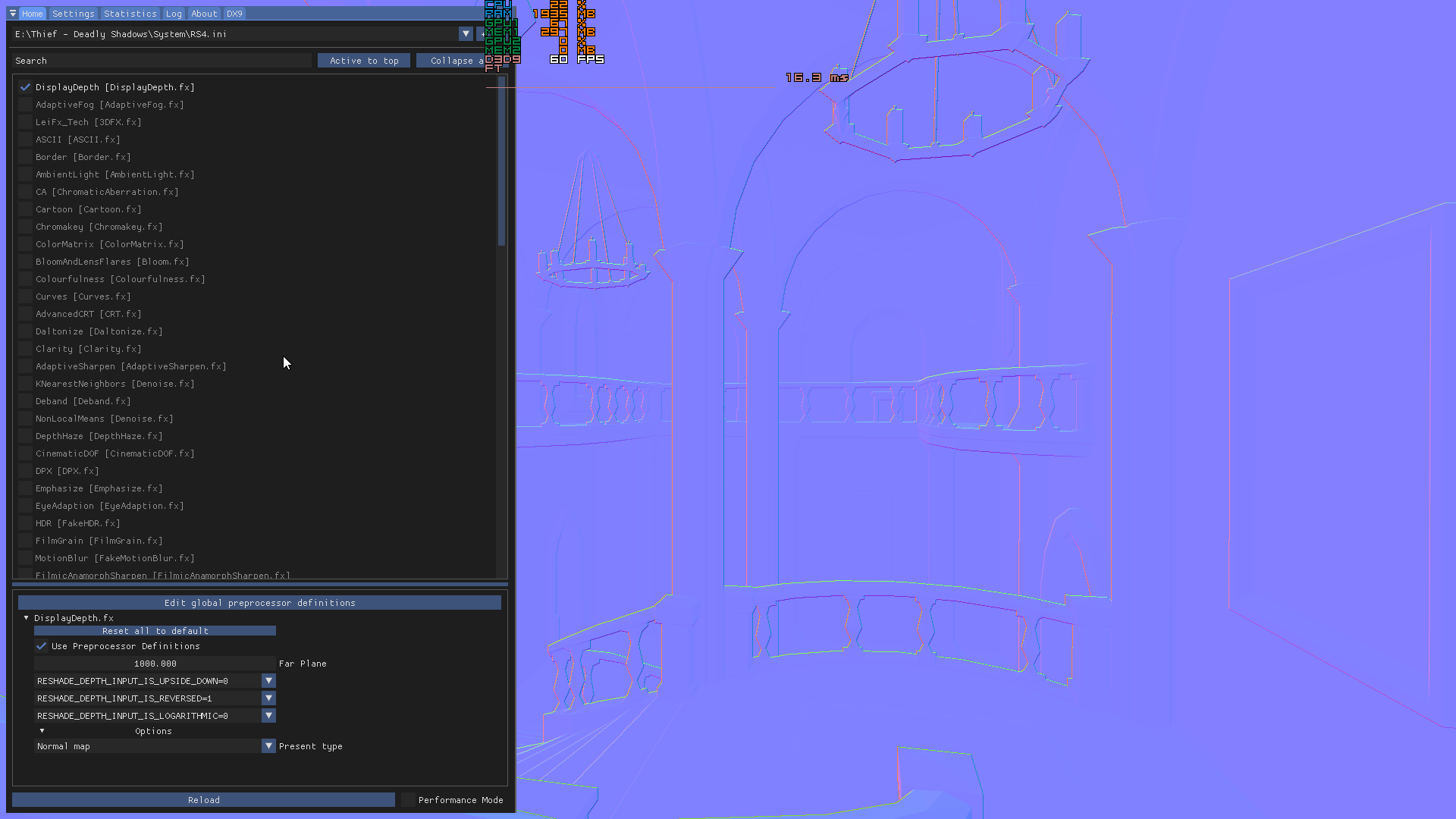Open the RESHADE_DEPTH_INPUT_IS_UPSIDE_DOWN dropdown
This screenshot has height=819, width=1456.
pyautogui.click(x=268, y=681)
